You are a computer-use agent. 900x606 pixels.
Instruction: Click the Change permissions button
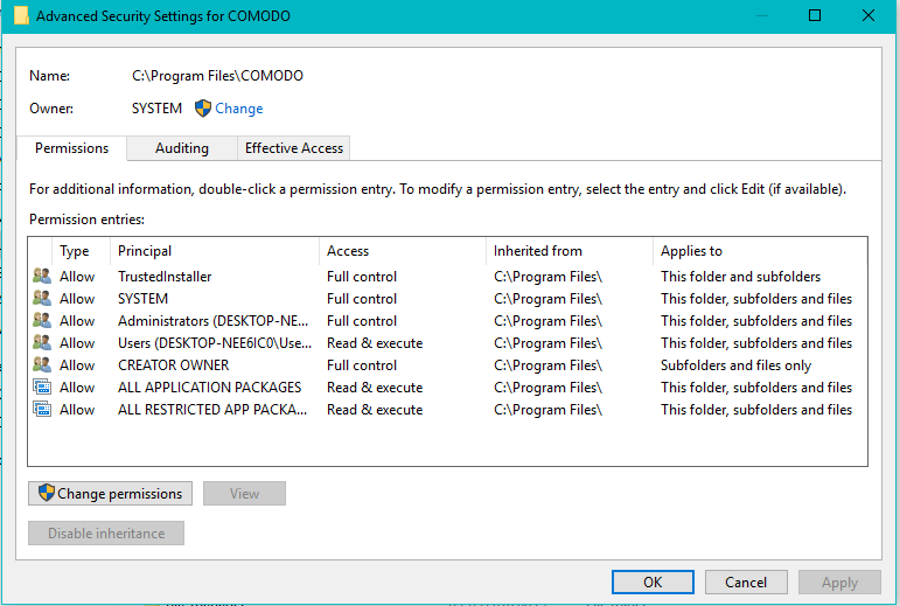(110, 494)
